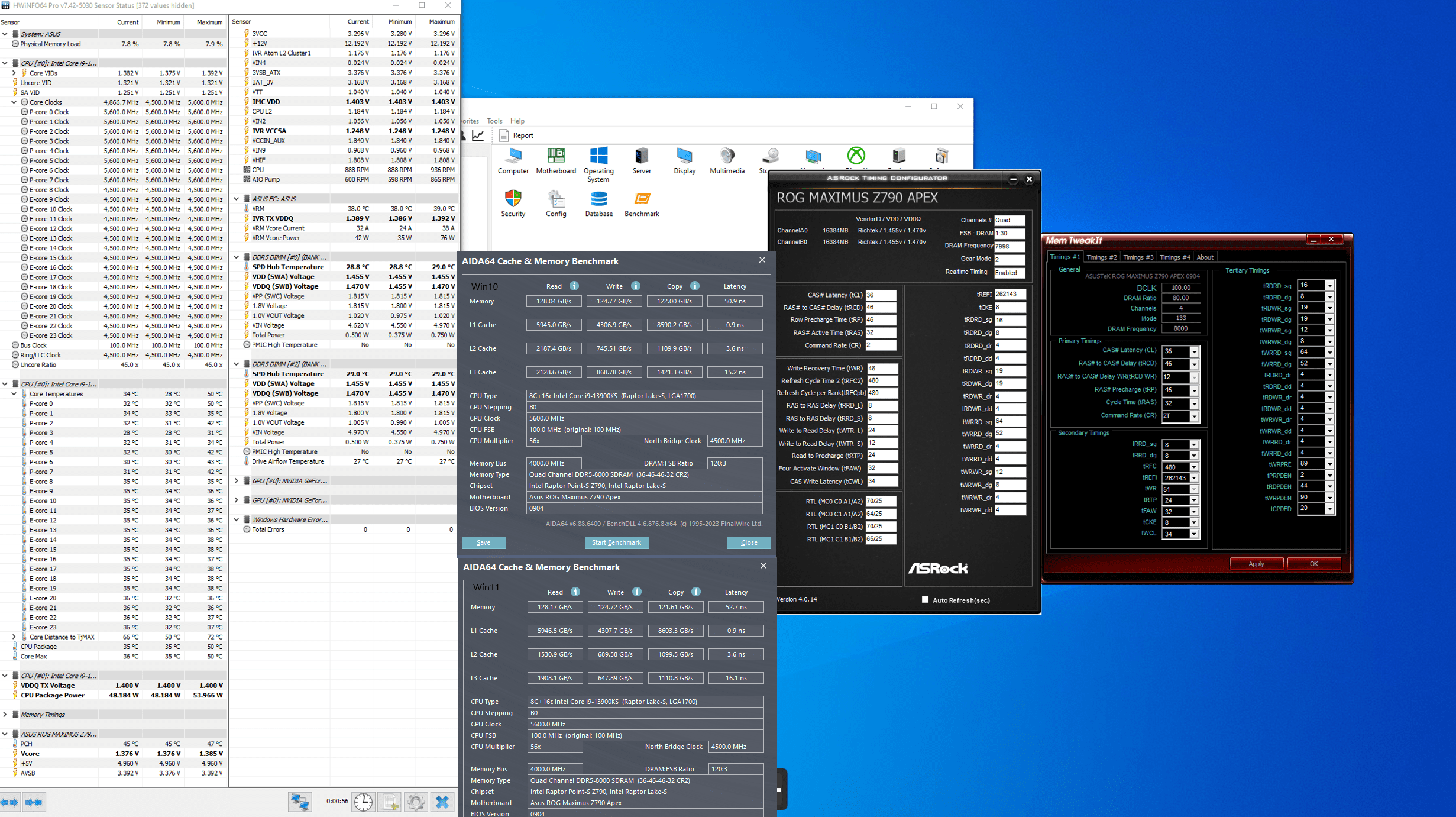
Task: Open the Tools menu in AIDA64
Action: 494,121
